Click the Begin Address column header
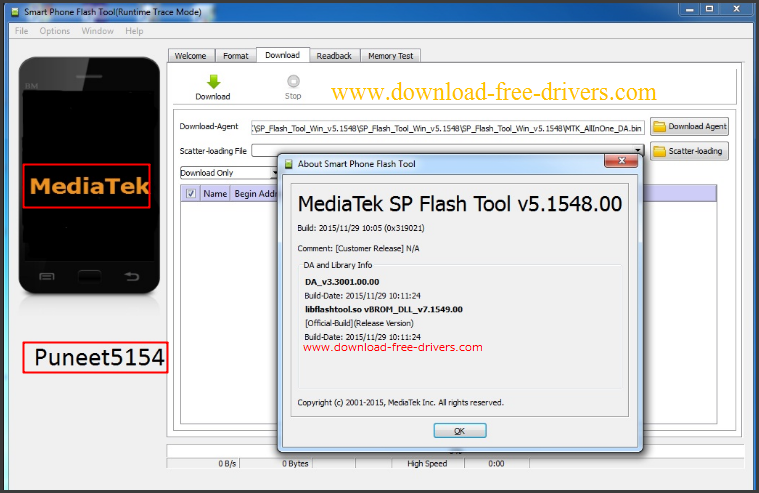 pos(255,194)
